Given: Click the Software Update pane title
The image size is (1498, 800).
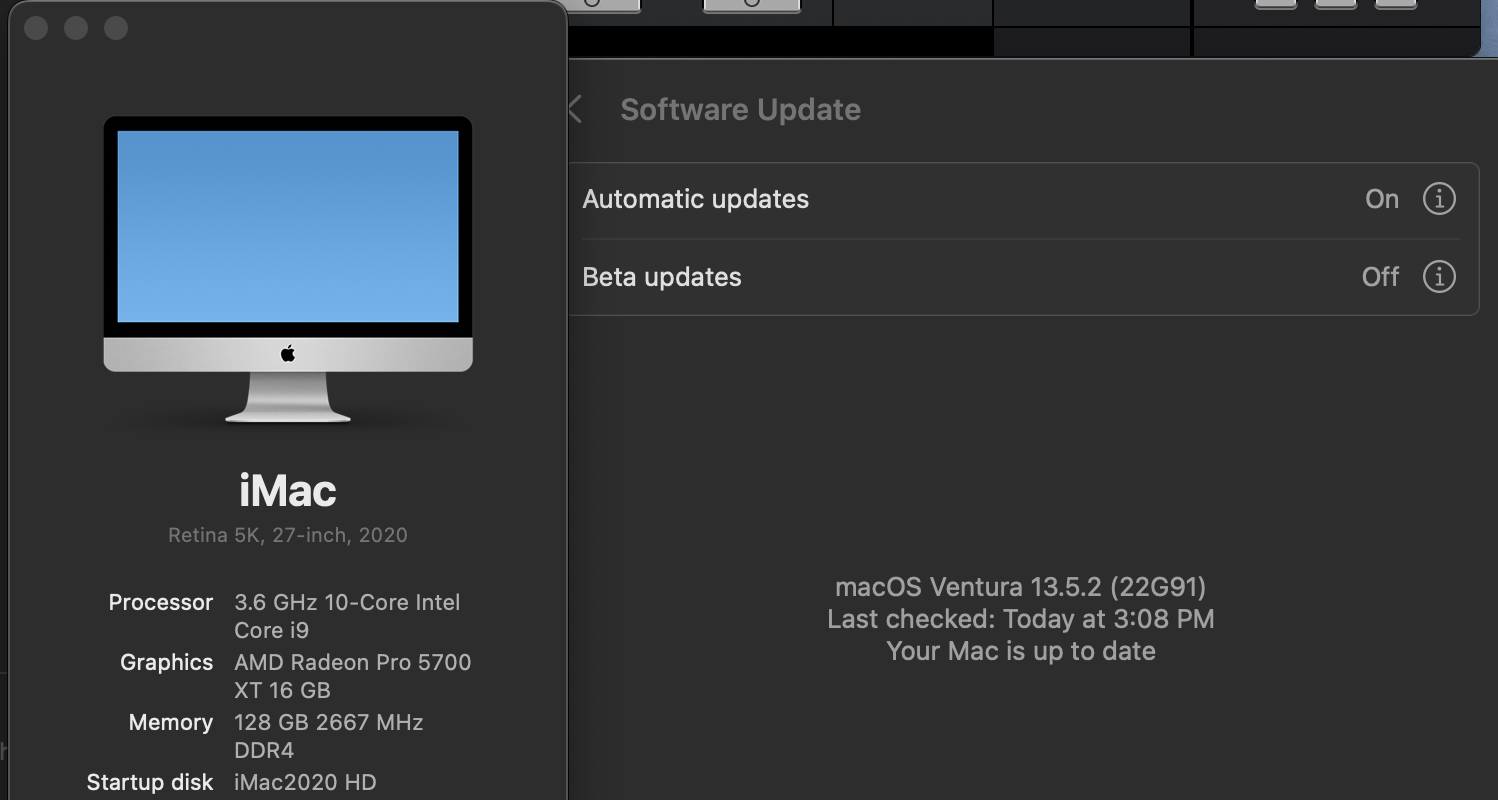Looking at the screenshot, I should point(740,109).
